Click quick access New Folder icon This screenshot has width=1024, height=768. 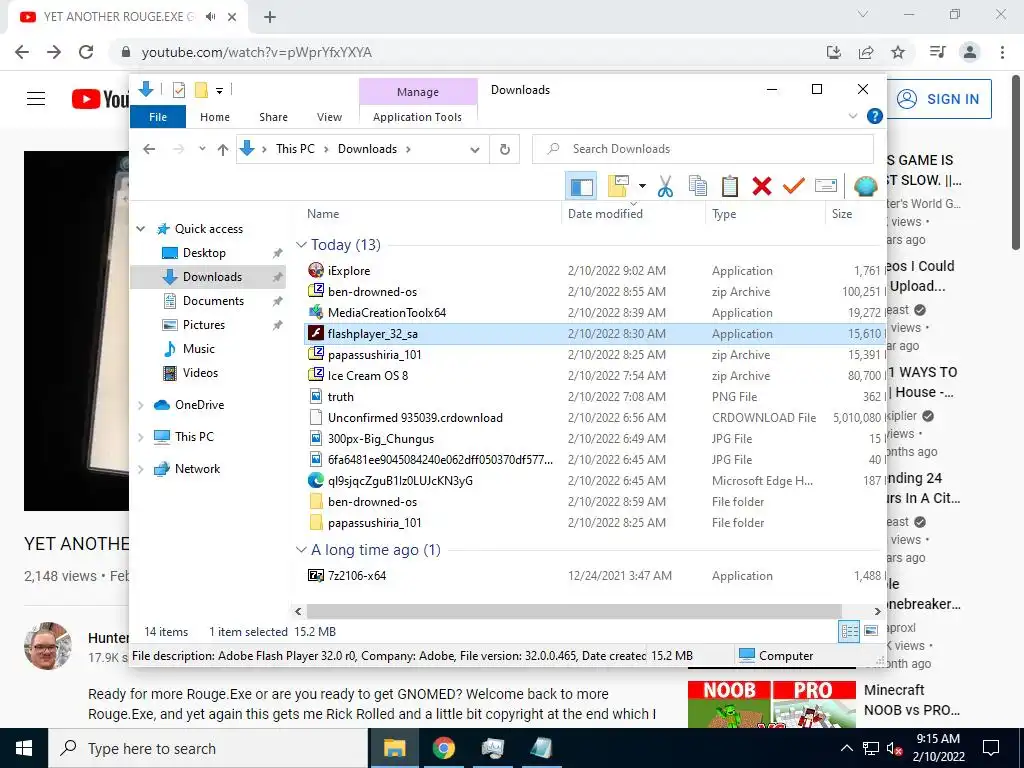coord(201,90)
